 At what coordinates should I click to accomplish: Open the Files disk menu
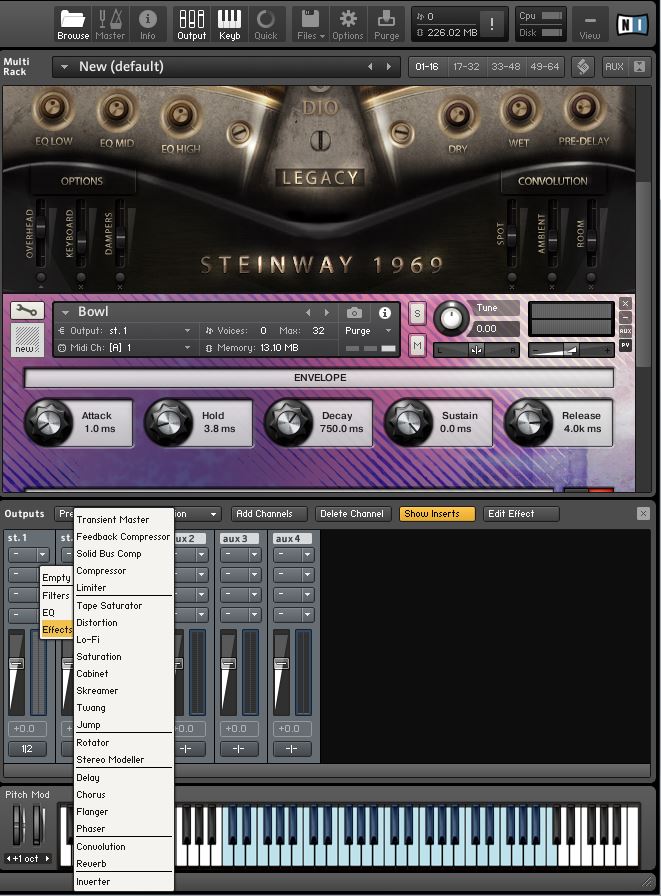(310, 24)
